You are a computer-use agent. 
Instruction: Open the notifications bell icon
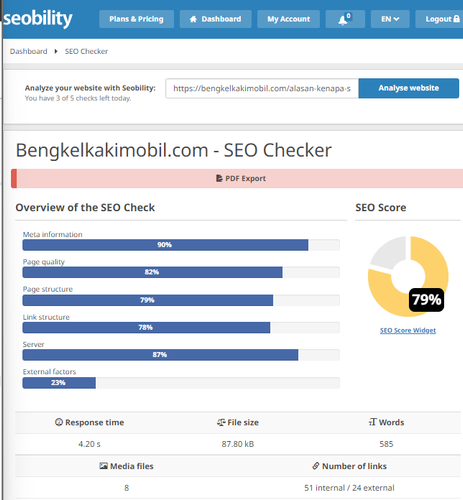[345, 19]
